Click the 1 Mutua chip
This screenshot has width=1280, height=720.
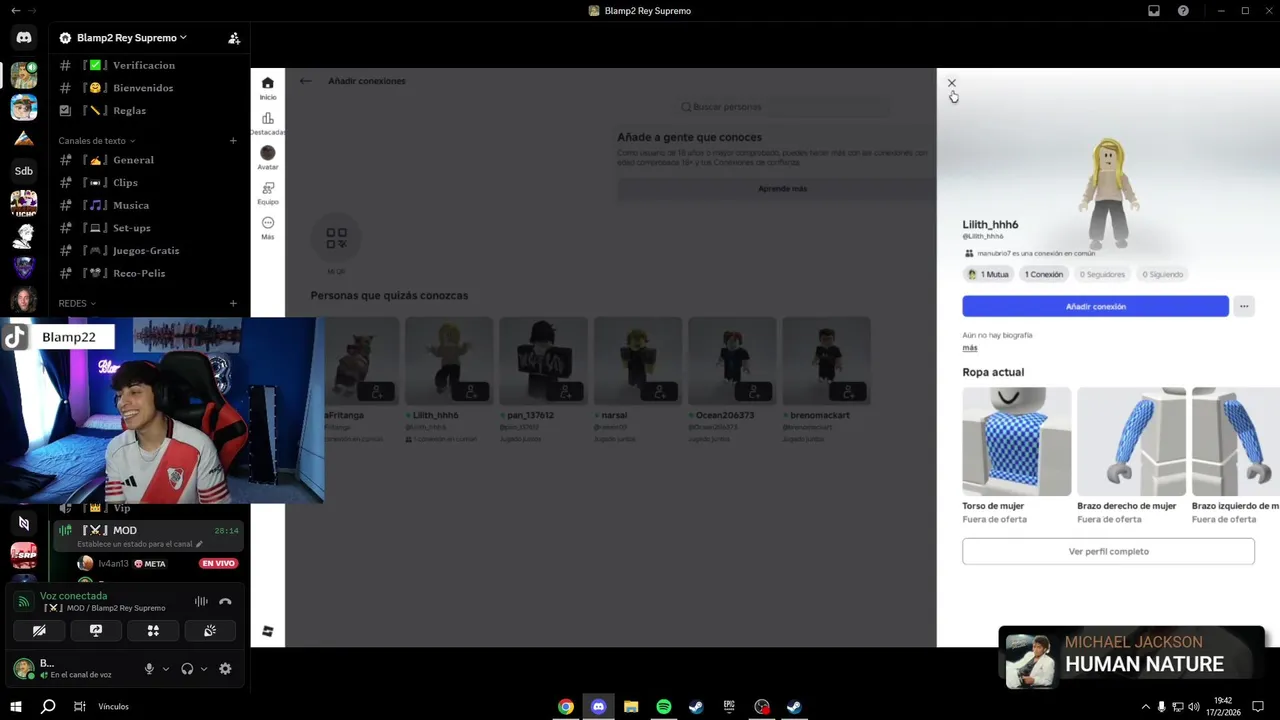pos(988,274)
